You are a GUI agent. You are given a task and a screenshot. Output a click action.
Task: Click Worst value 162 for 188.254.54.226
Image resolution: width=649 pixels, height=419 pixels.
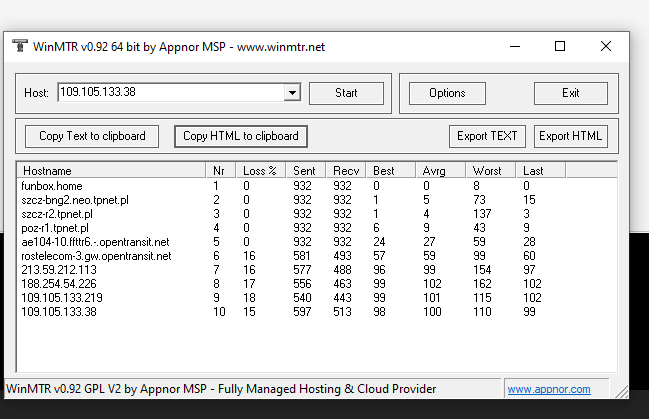pyautogui.click(x=482, y=284)
